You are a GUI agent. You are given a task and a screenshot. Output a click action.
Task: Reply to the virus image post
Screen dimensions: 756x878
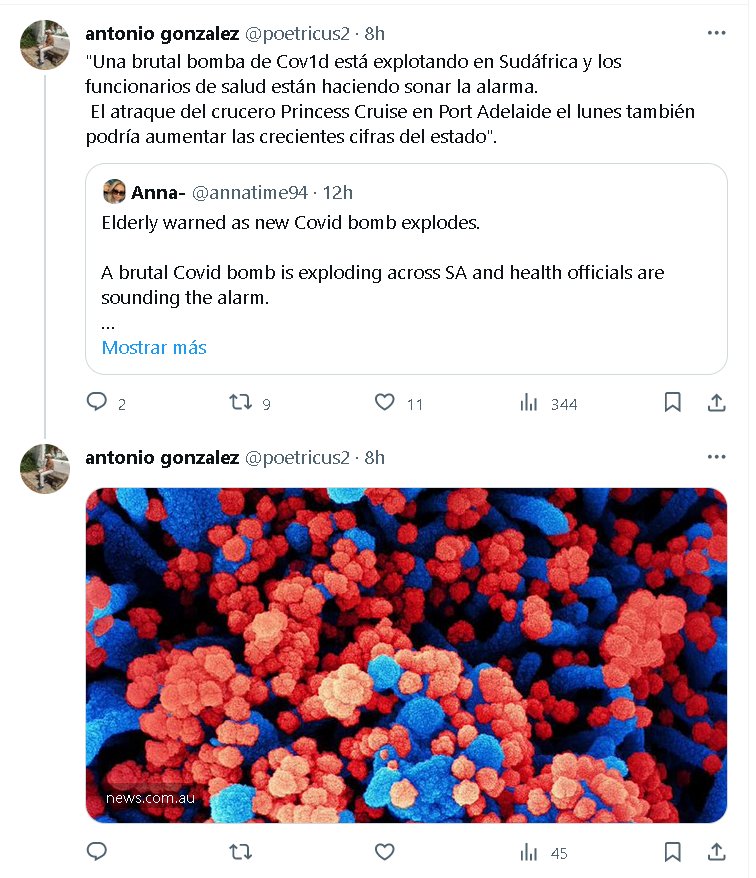pos(97,852)
